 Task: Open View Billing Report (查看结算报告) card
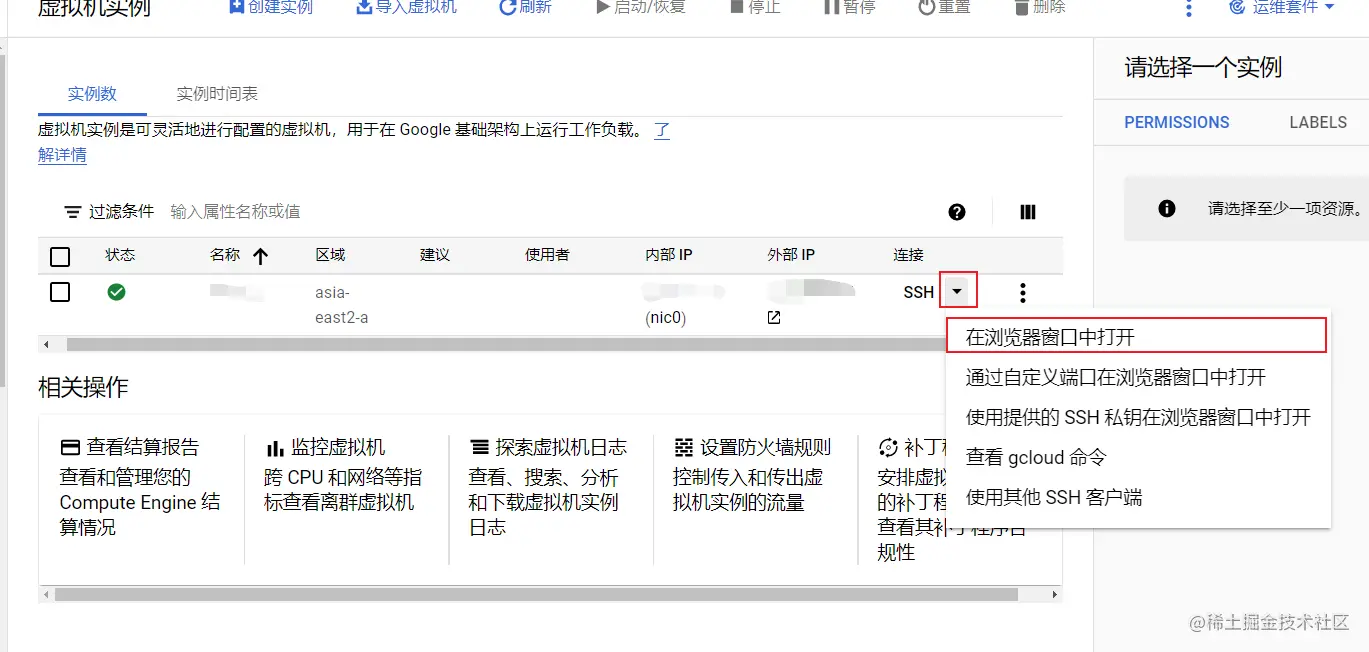[141, 488]
